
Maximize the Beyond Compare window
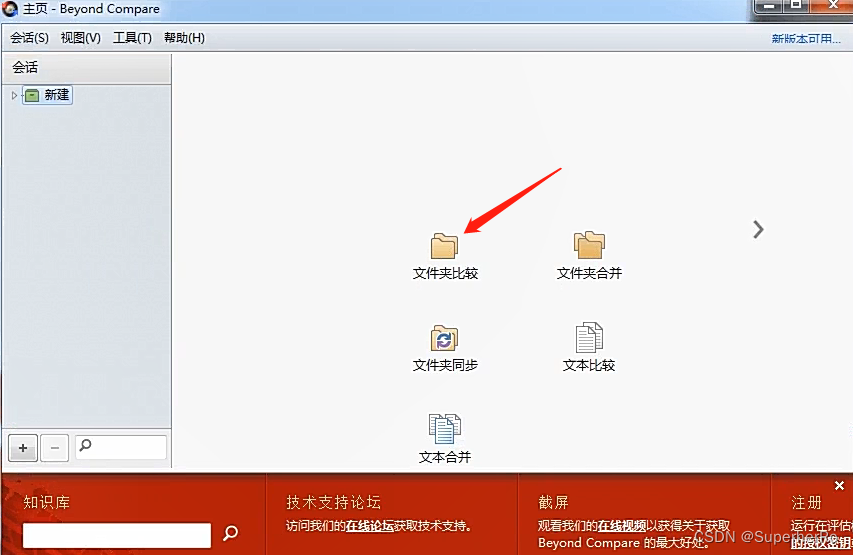tap(796, 5)
